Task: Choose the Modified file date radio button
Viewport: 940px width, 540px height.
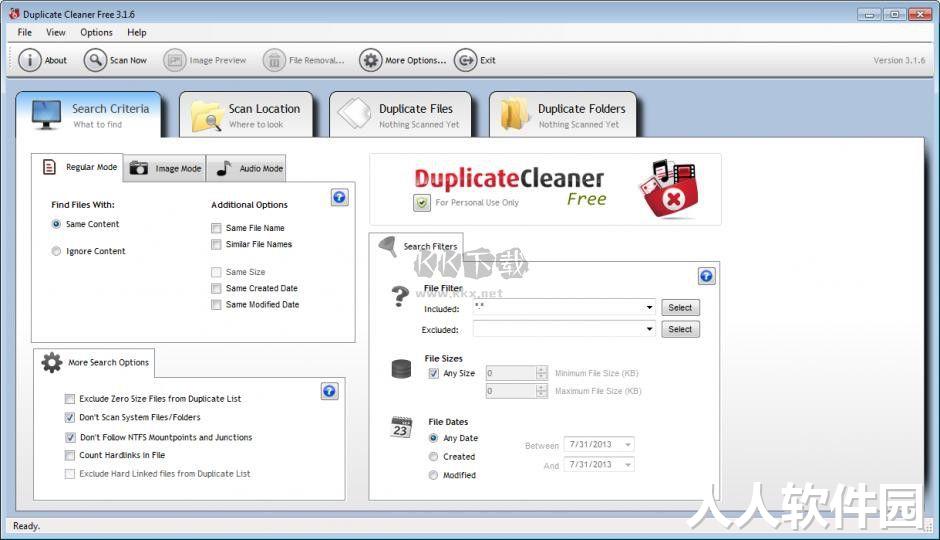Action: tap(433, 475)
